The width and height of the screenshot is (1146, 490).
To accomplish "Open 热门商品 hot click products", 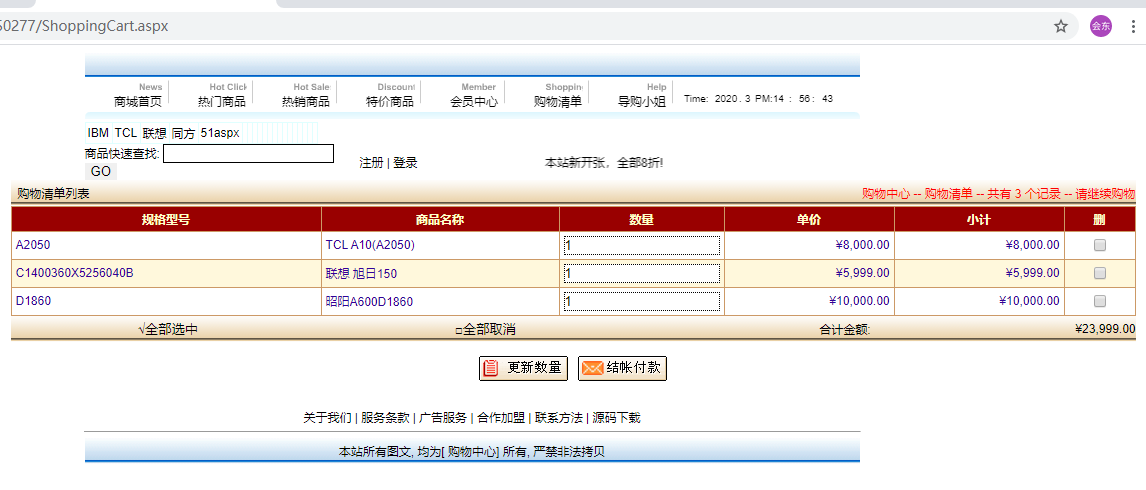I will click(221, 102).
